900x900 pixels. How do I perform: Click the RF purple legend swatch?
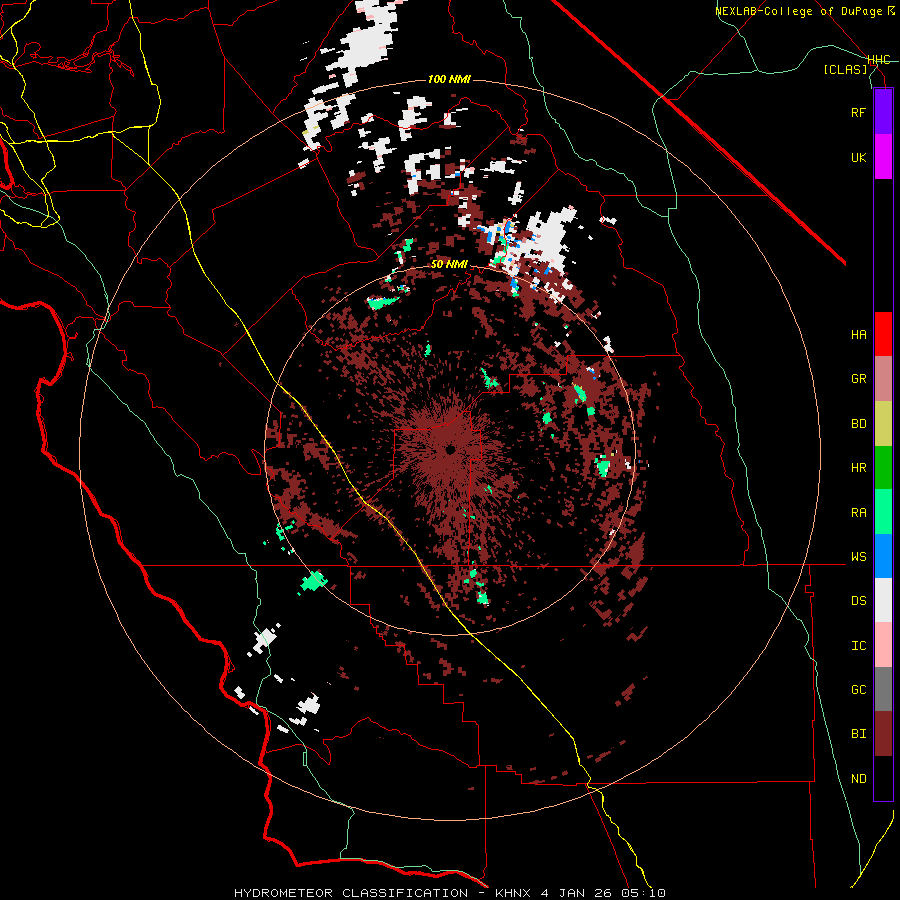[883, 112]
